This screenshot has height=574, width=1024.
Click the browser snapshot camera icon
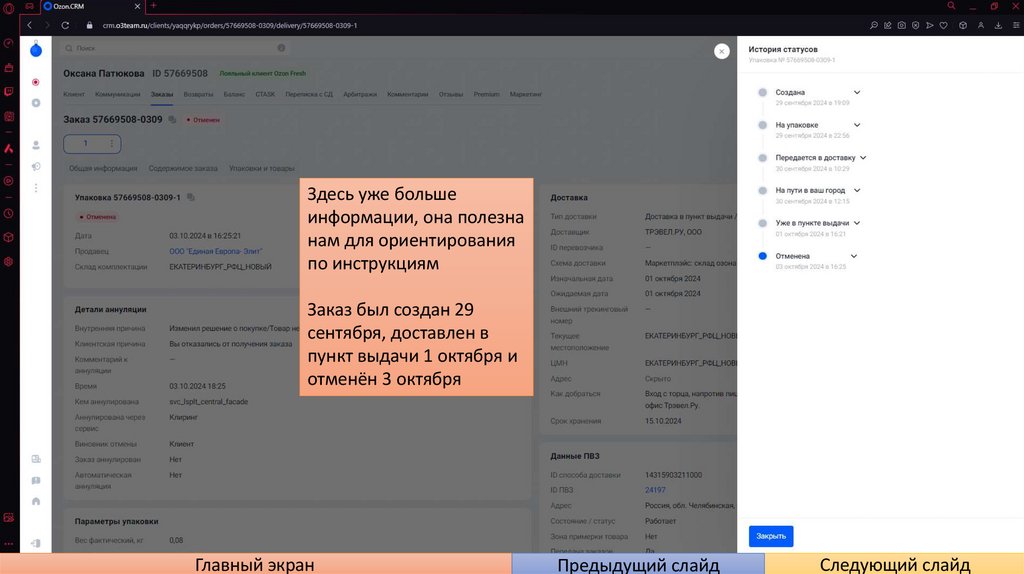pos(902,25)
